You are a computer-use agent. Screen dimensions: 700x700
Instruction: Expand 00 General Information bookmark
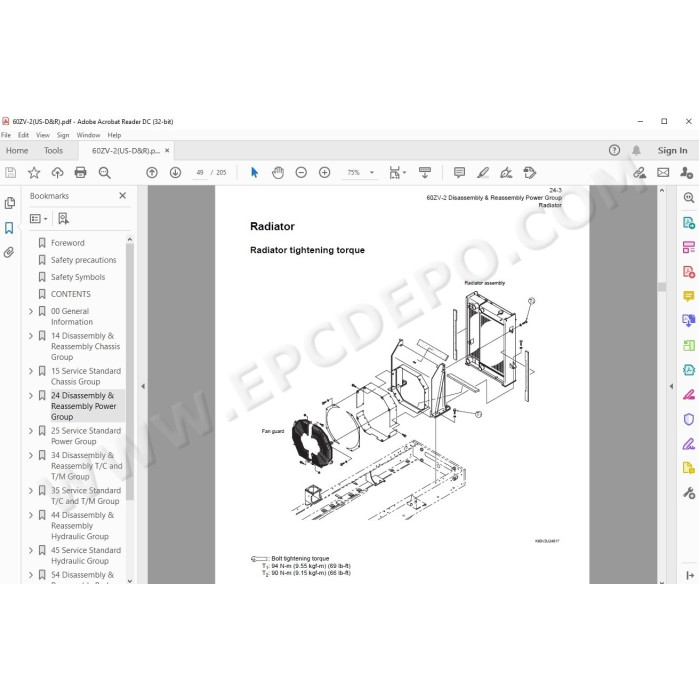31,311
